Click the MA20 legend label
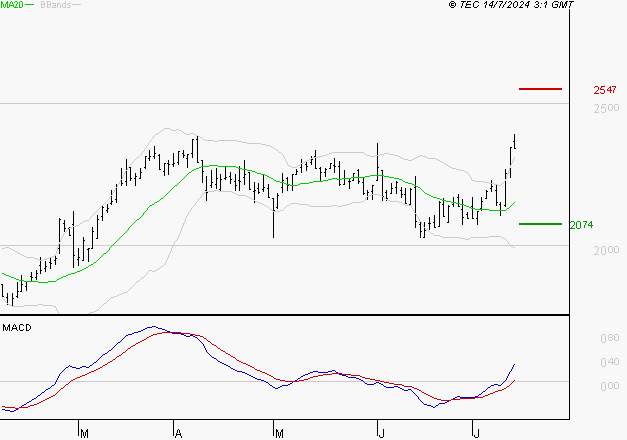Screen dimensions: 627x440 pyautogui.click(x=12, y=5)
